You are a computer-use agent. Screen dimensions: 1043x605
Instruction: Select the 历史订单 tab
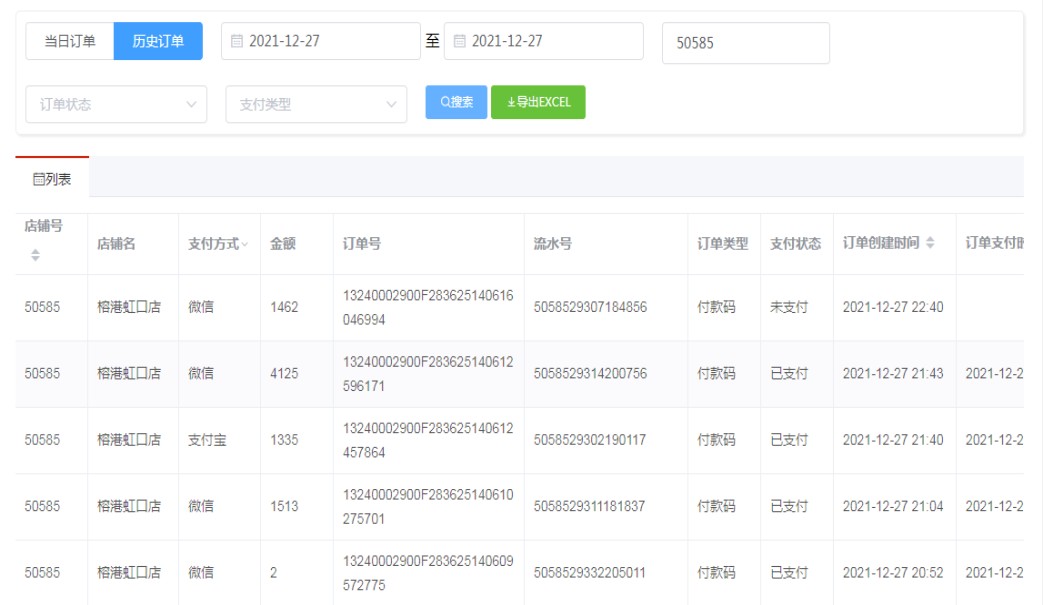click(158, 41)
